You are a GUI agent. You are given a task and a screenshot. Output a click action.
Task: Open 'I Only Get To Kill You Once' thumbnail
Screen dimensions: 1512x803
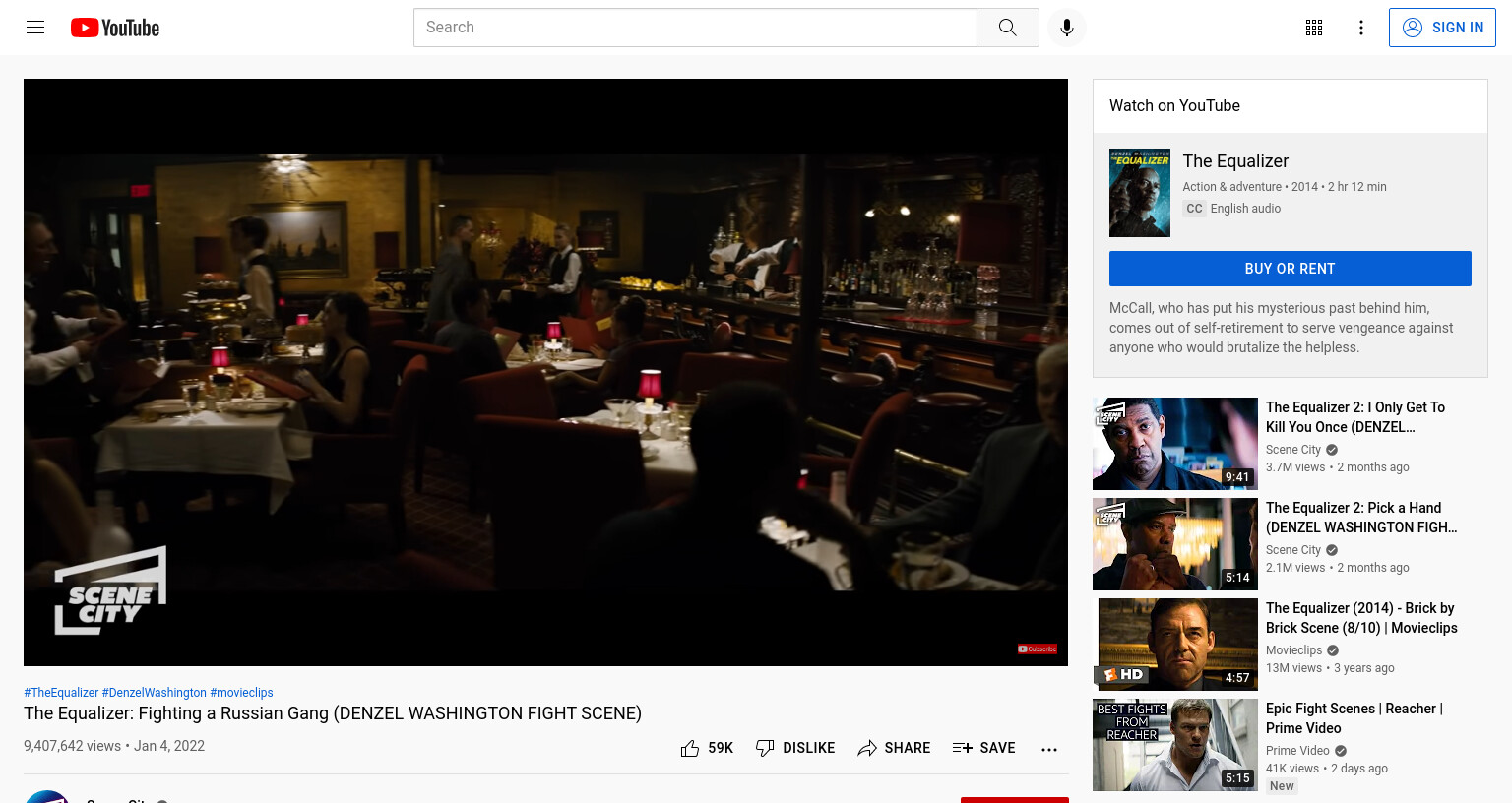1175,444
